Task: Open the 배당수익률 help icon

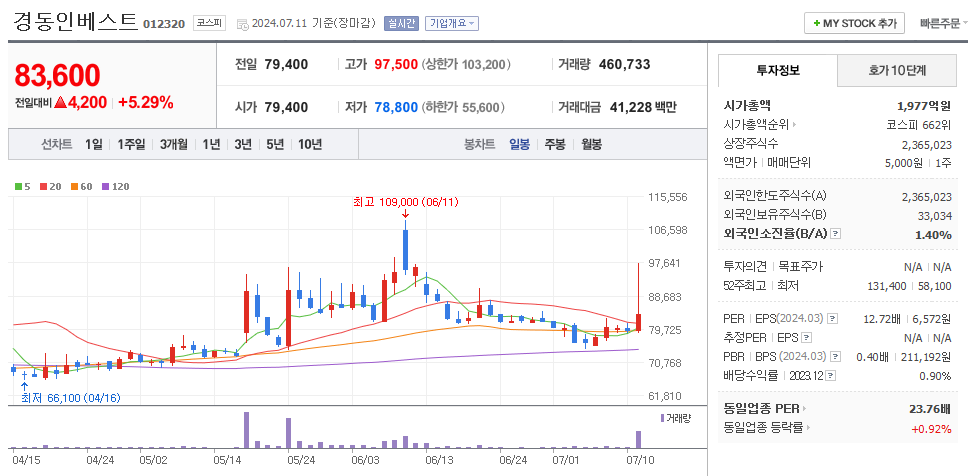Action: [x=831, y=375]
